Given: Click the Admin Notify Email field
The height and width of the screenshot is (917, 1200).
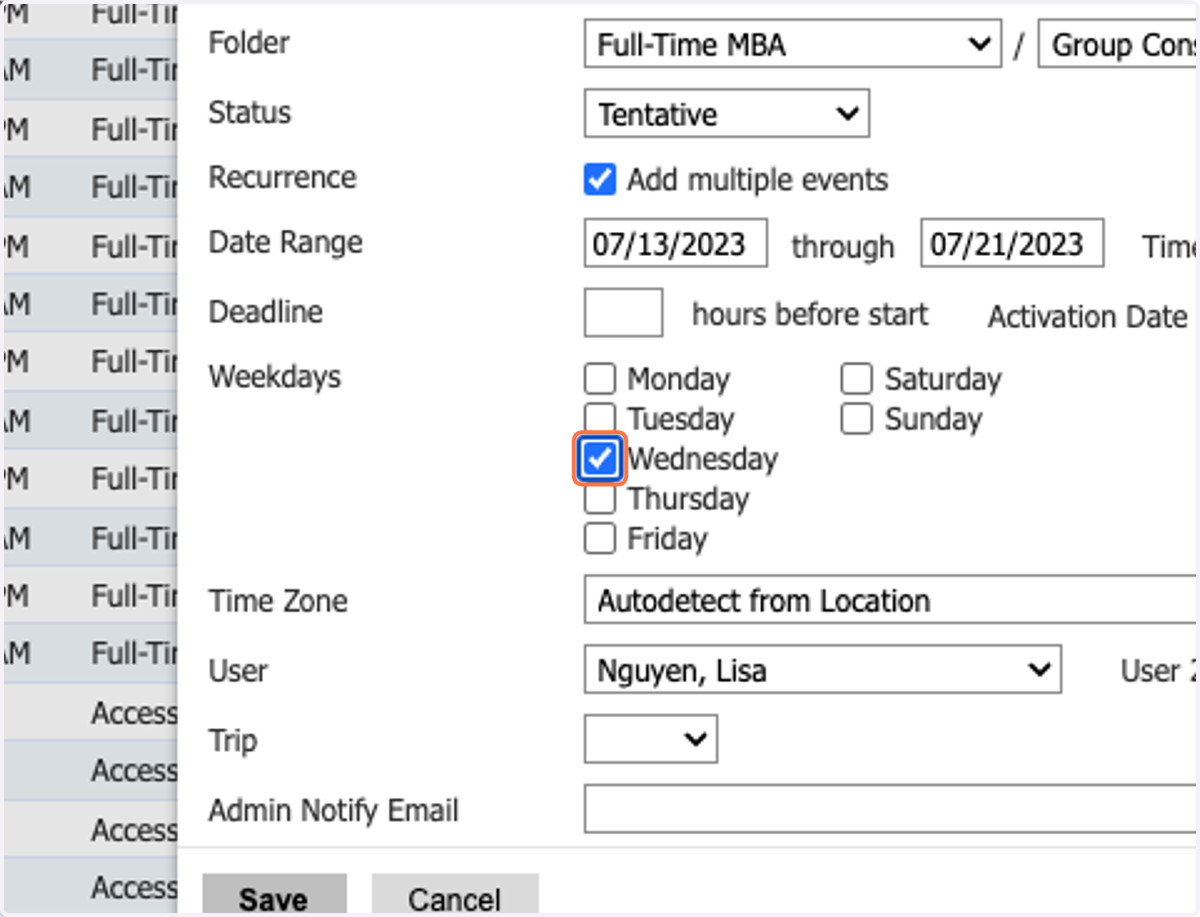Looking at the screenshot, I should pos(890,809).
